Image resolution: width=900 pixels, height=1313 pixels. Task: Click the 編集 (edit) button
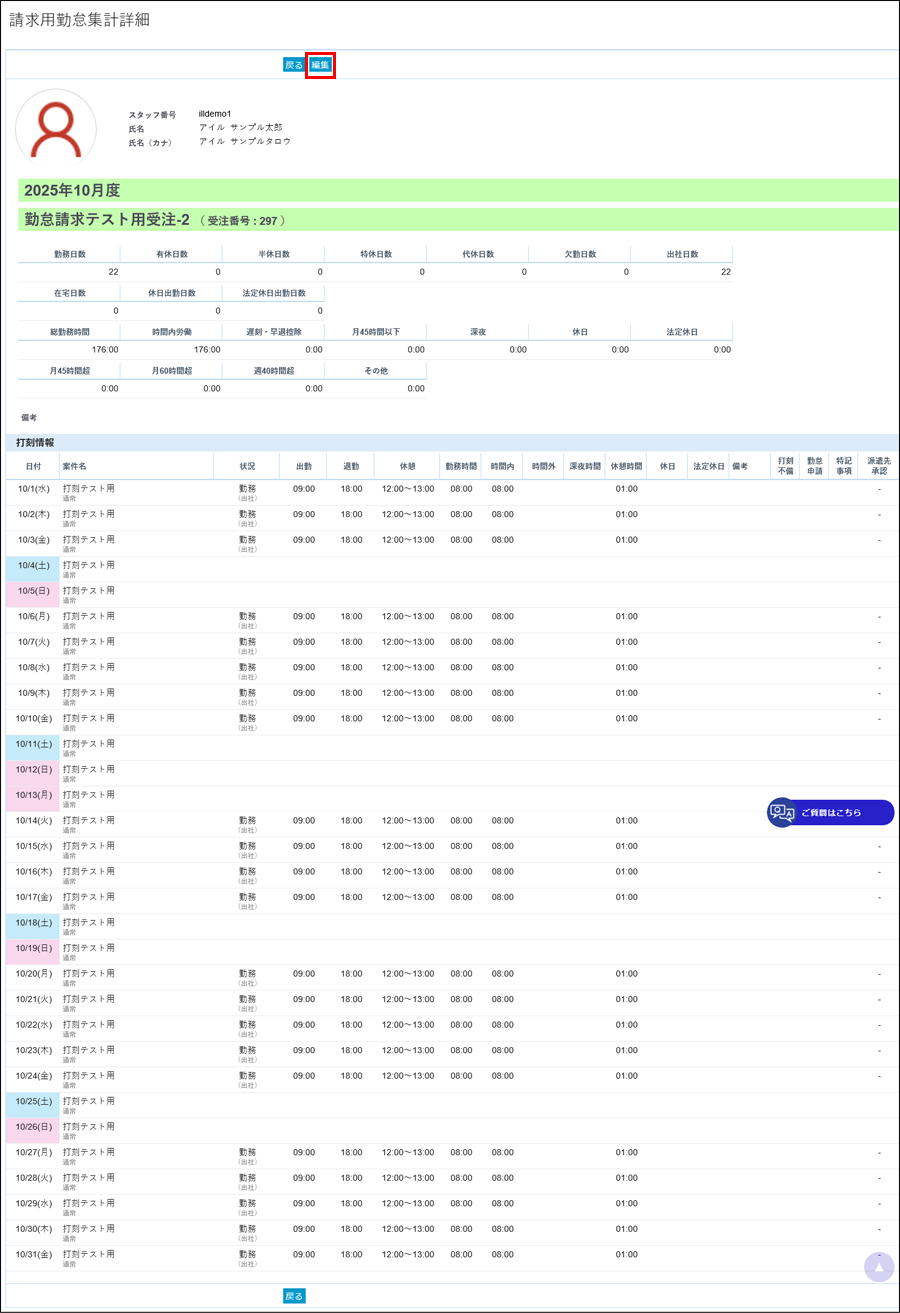320,65
